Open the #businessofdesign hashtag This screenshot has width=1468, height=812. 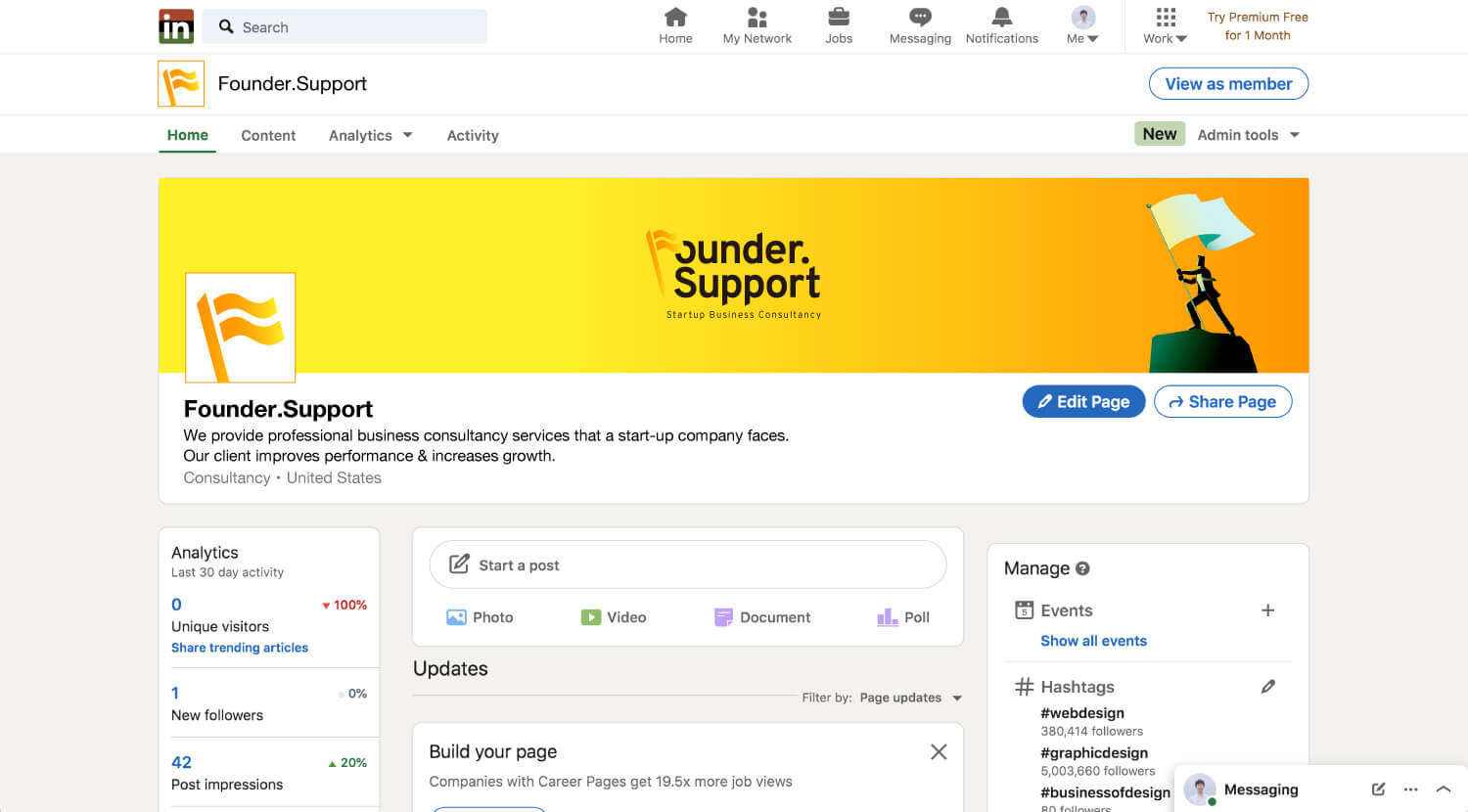[x=1106, y=792]
